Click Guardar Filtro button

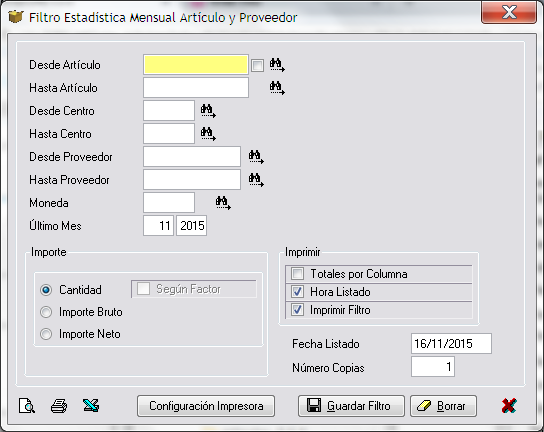(351, 406)
